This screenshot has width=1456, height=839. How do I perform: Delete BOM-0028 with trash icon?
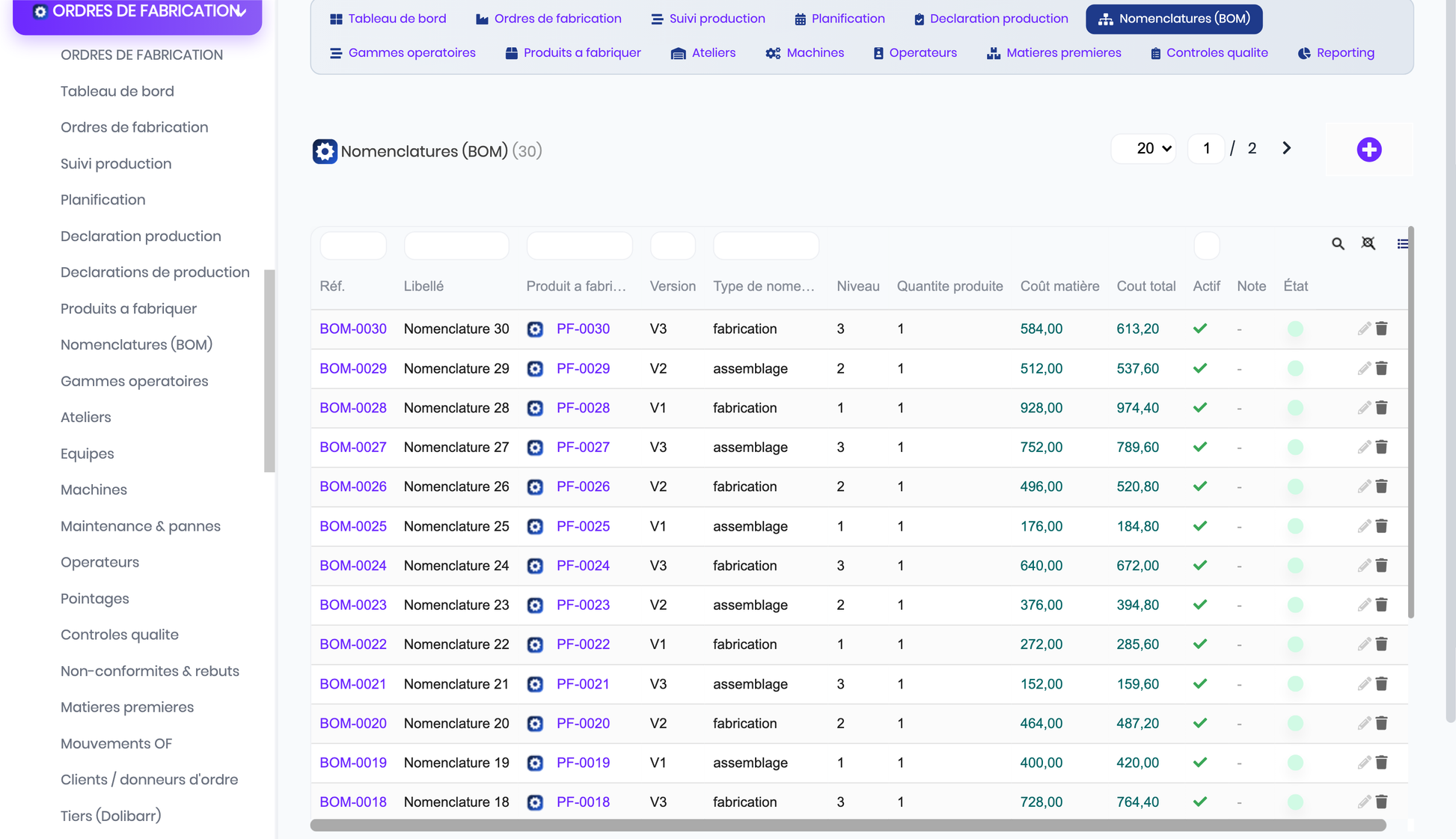pyautogui.click(x=1382, y=408)
